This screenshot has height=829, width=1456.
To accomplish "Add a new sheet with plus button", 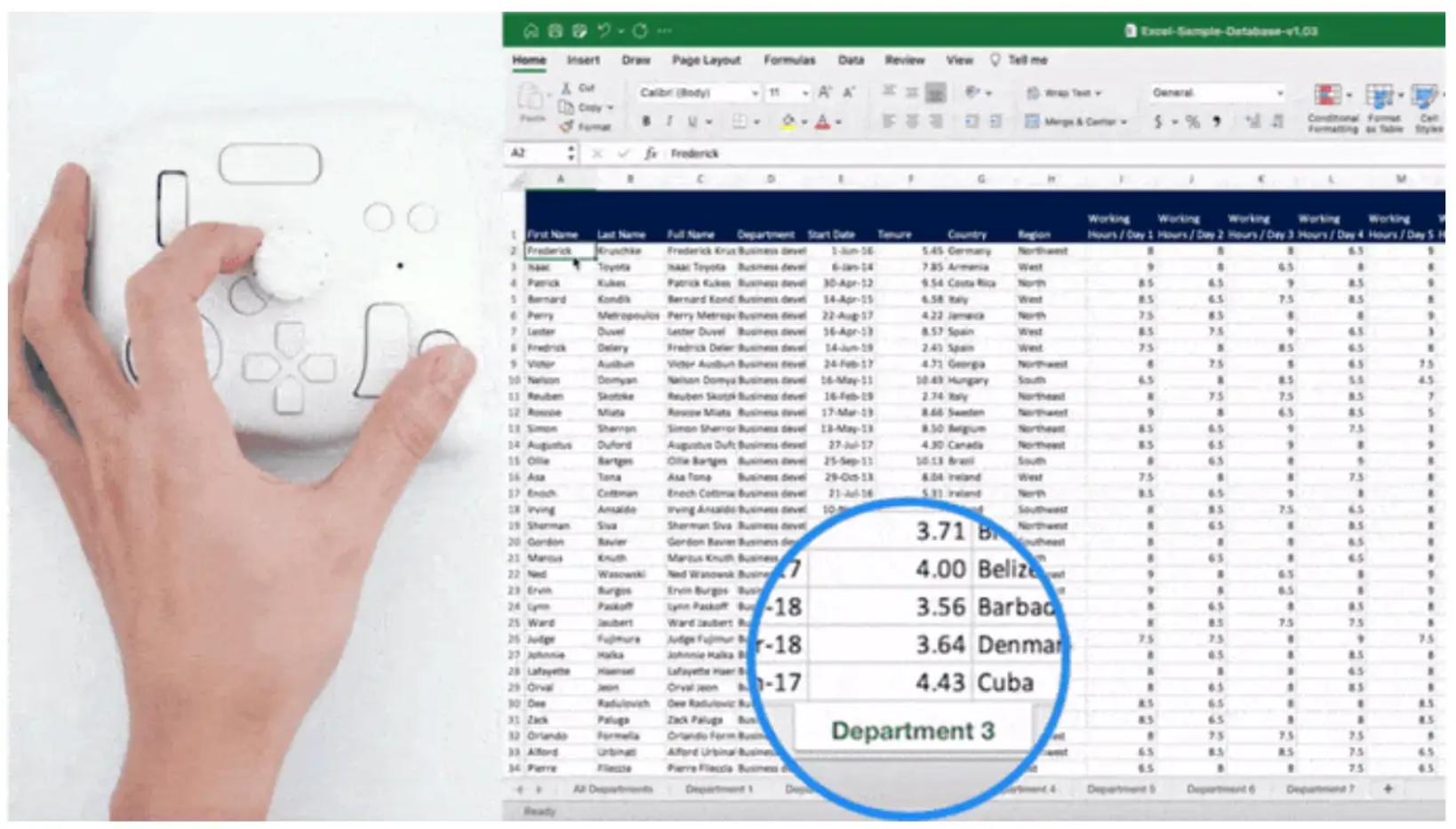I will [x=1388, y=789].
